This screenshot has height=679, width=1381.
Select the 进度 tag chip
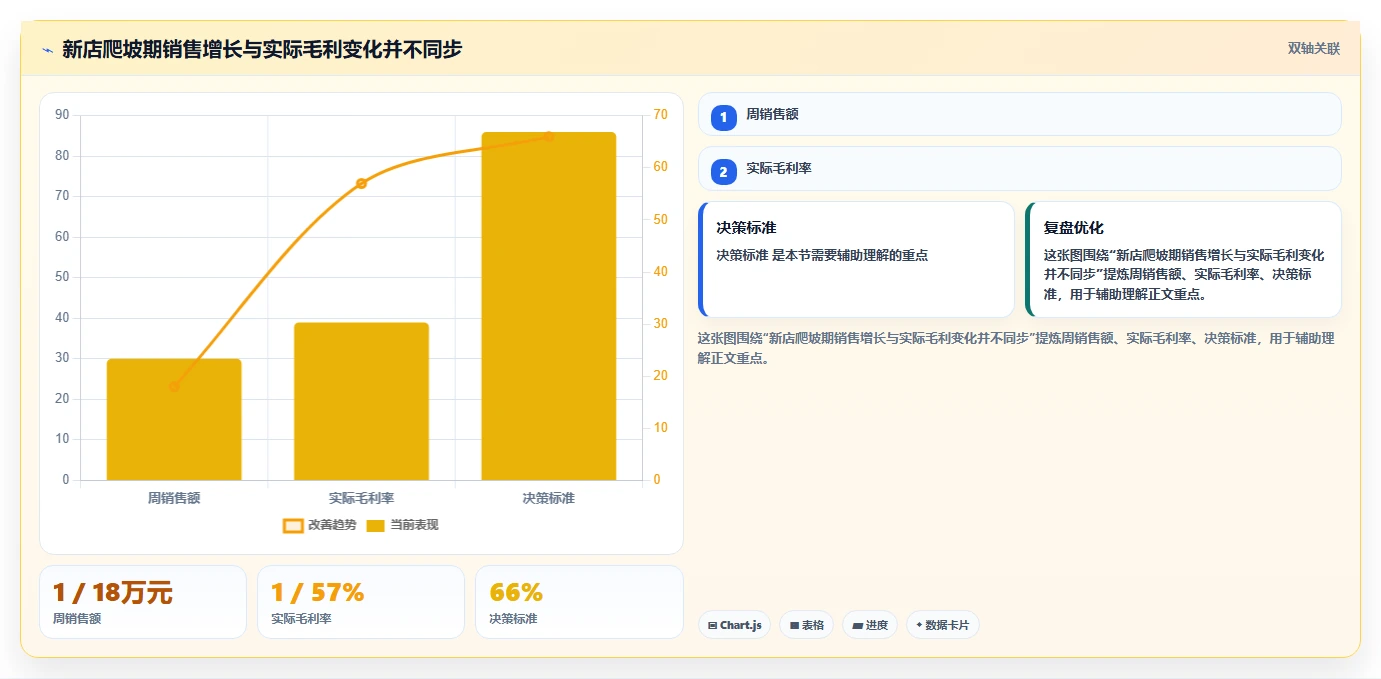pos(869,625)
